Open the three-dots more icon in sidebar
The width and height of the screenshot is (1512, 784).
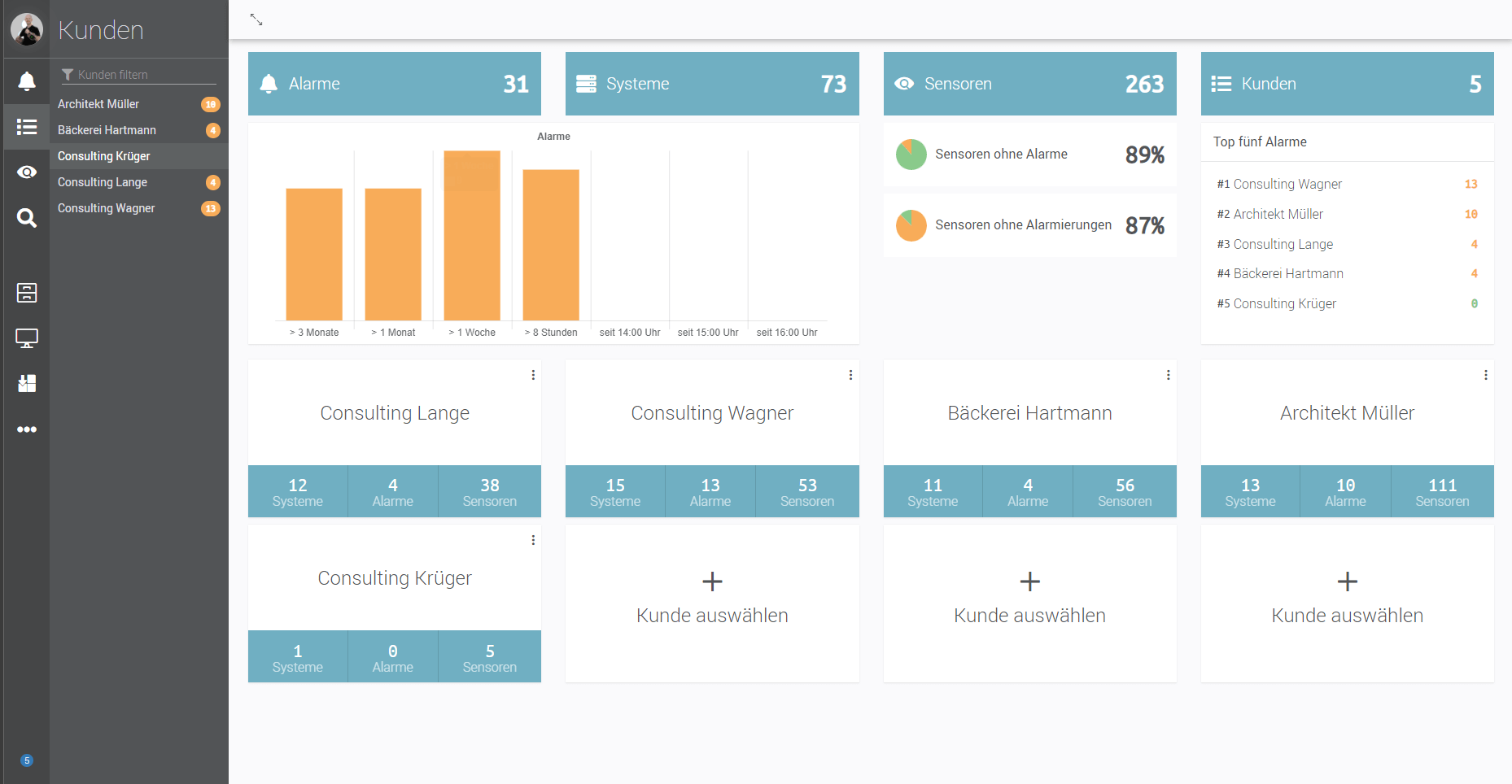27,429
